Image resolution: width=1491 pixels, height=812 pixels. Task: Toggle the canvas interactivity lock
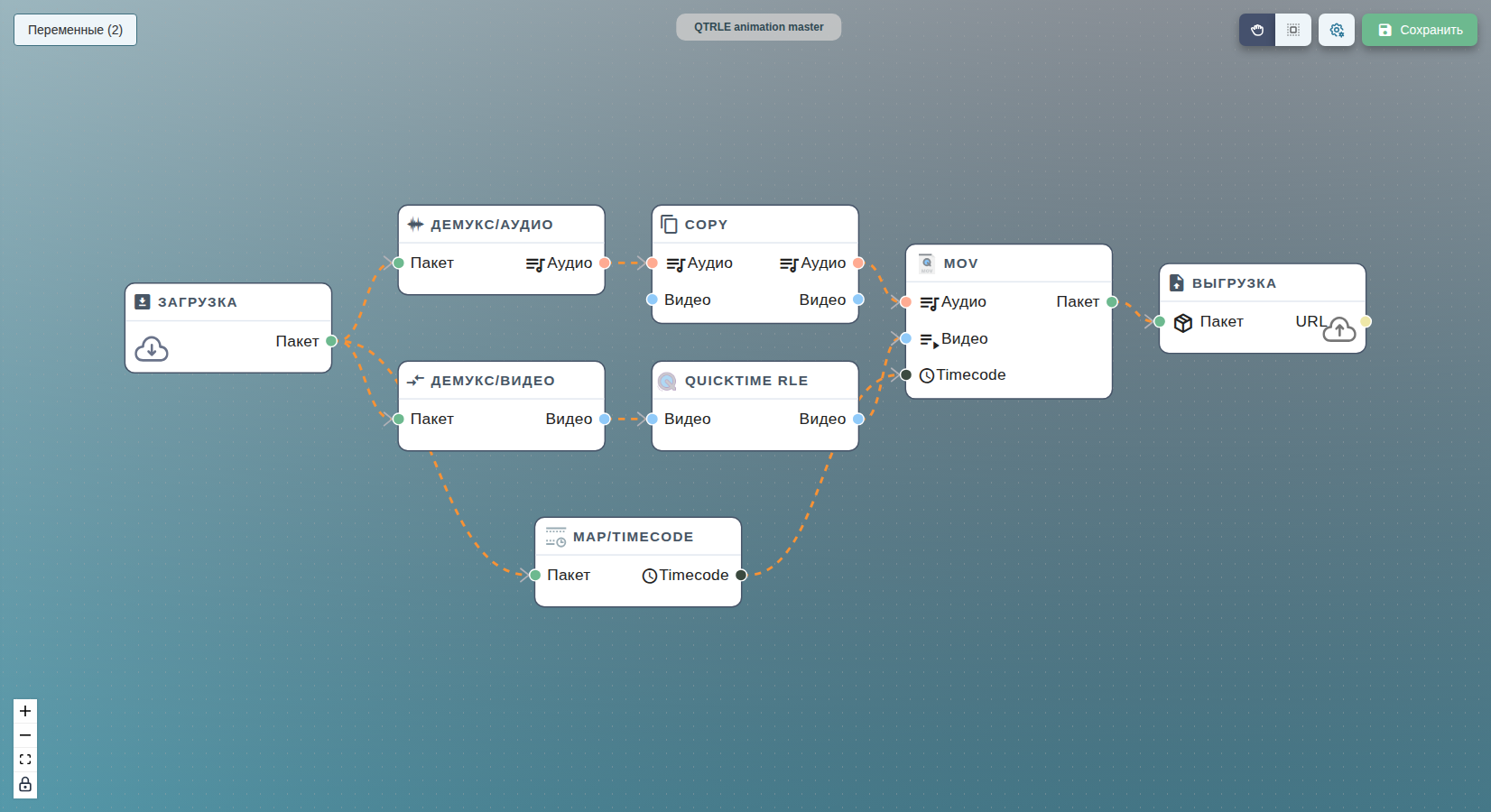click(x=25, y=784)
